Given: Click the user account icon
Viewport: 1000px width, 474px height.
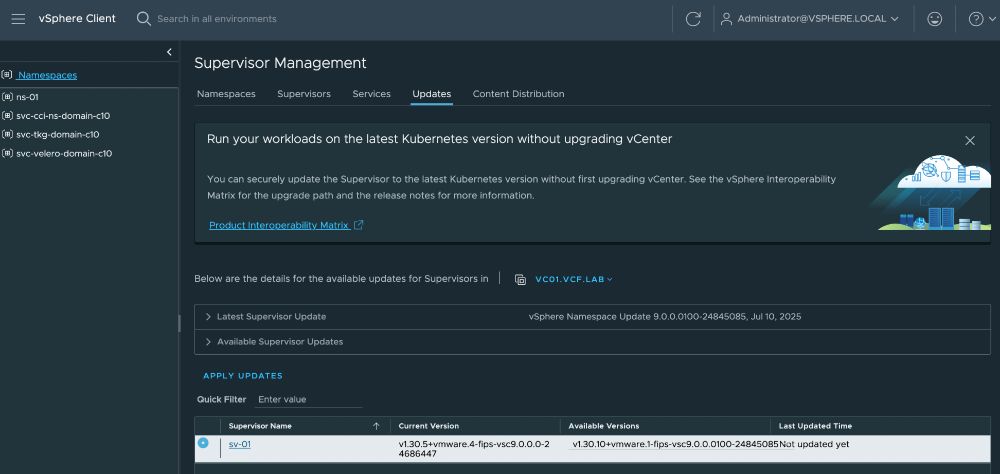Looking at the screenshot, I should coord(726,19).
